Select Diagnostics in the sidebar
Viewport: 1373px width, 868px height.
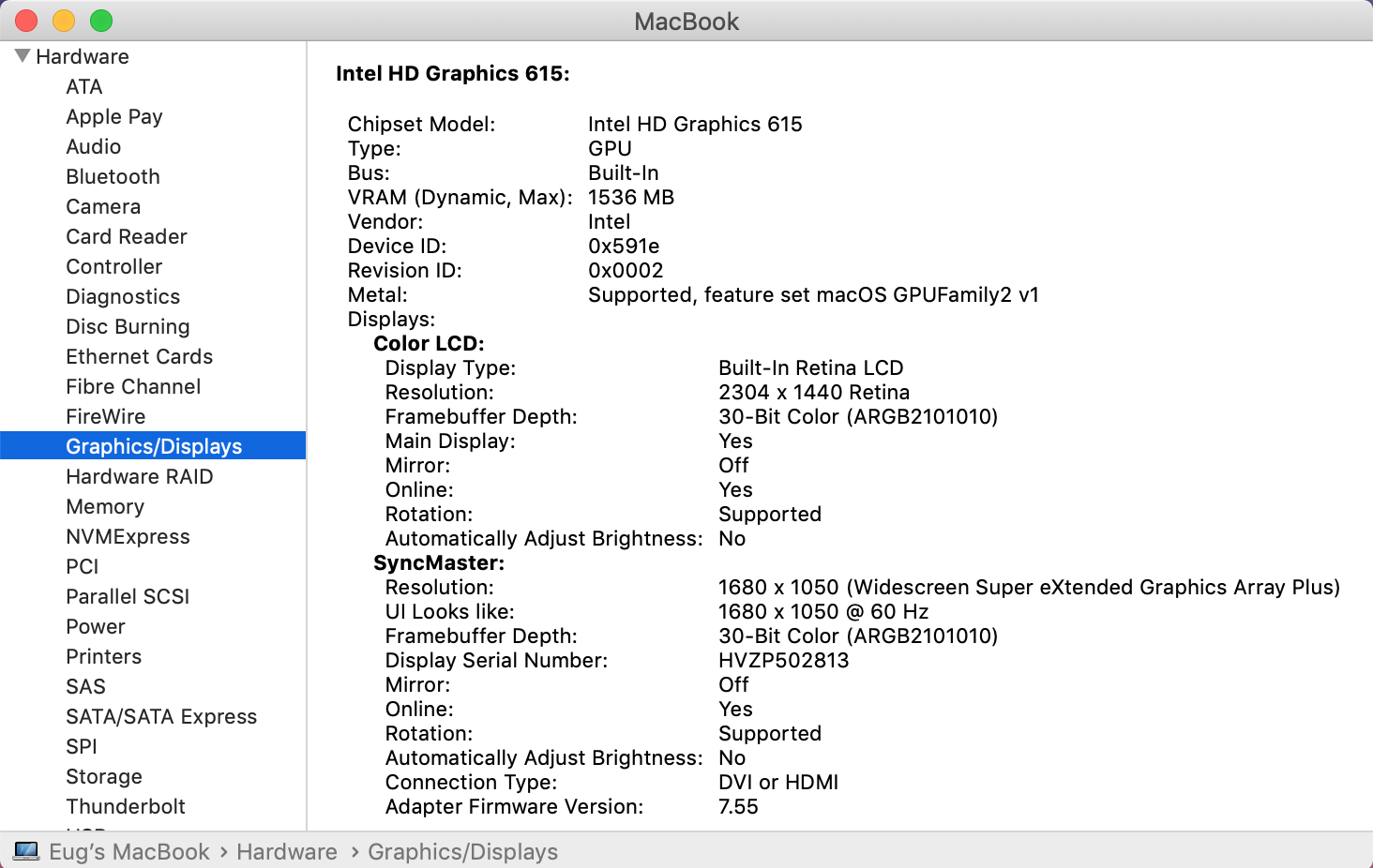123,296
